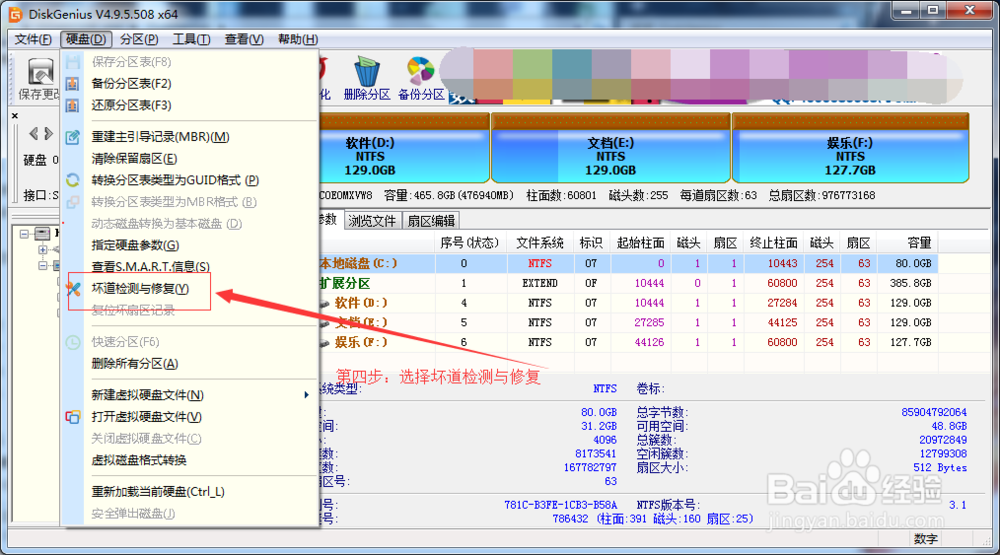Expand the first child tree node
Viewport: 1000px width, 555px height.
coord(43,249)
